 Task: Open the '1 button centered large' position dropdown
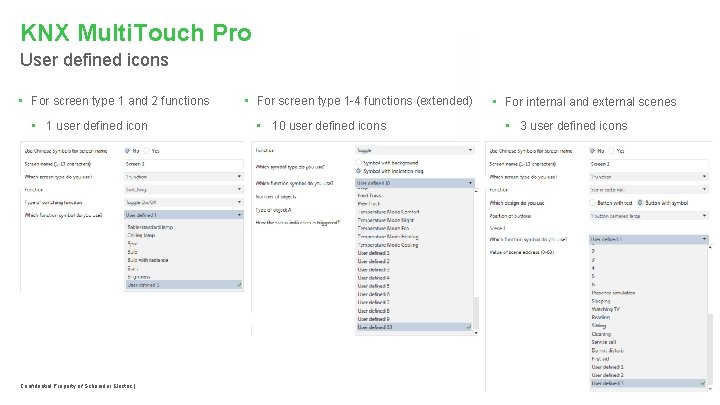tap(649, 215)
